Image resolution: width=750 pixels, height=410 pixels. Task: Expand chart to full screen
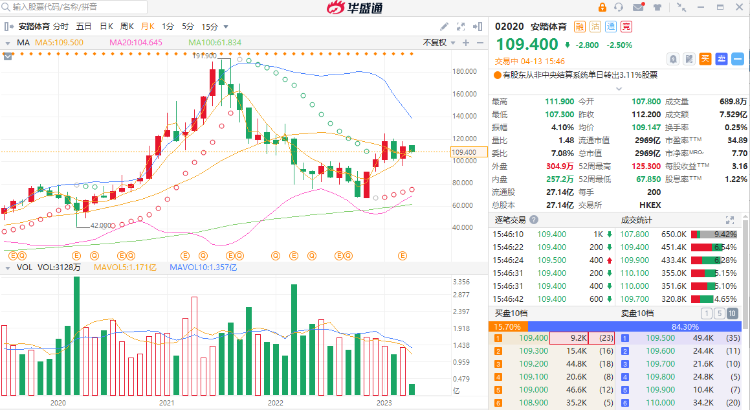tap(461, 27)
